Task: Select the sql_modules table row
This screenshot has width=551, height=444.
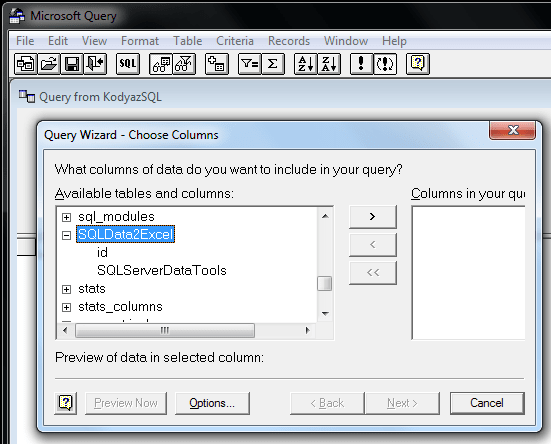Action: 116,217
